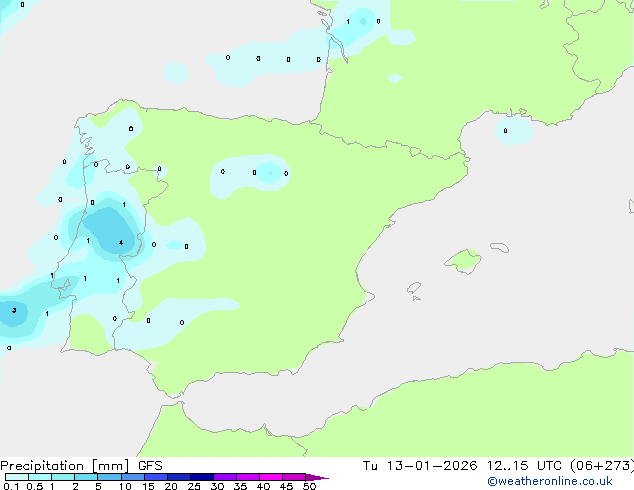Viewport: 634px width, 490px height.
Task: Click the '4' precipitation value over Portugal
Action: pos(121,243)
